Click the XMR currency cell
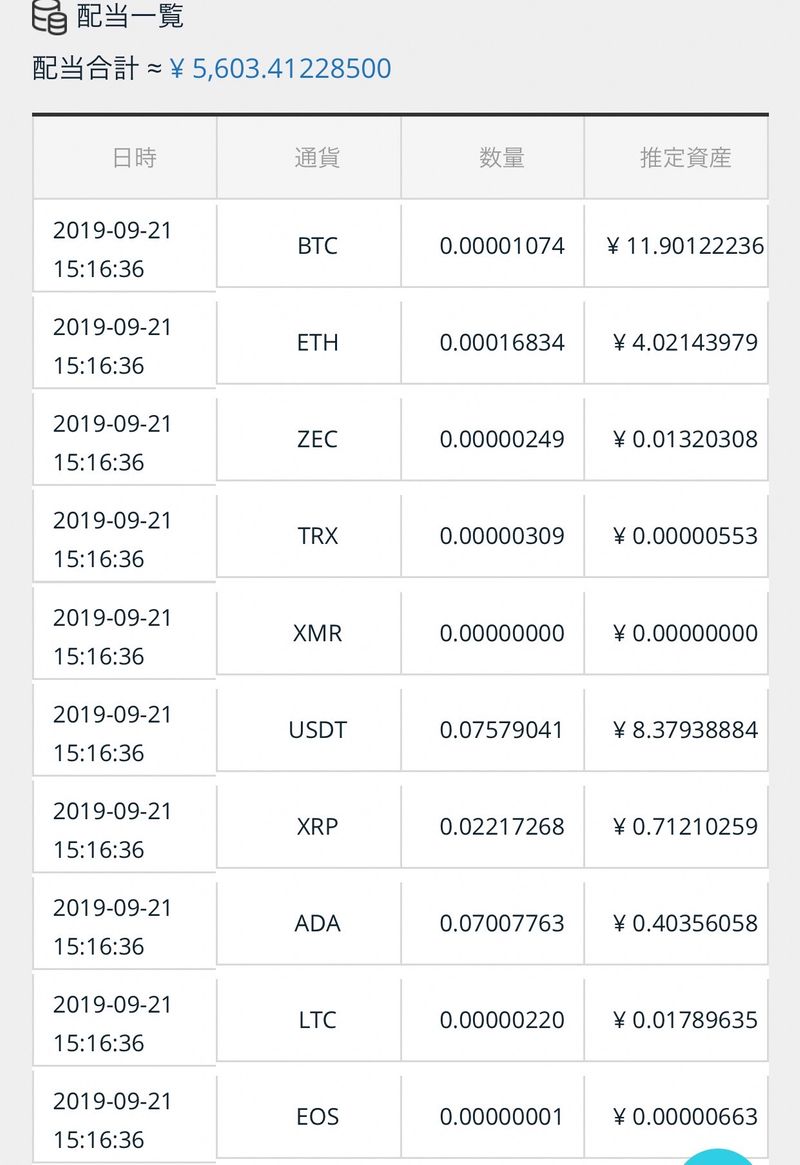This screenshot has width=800, height=1165. (317, 633)
